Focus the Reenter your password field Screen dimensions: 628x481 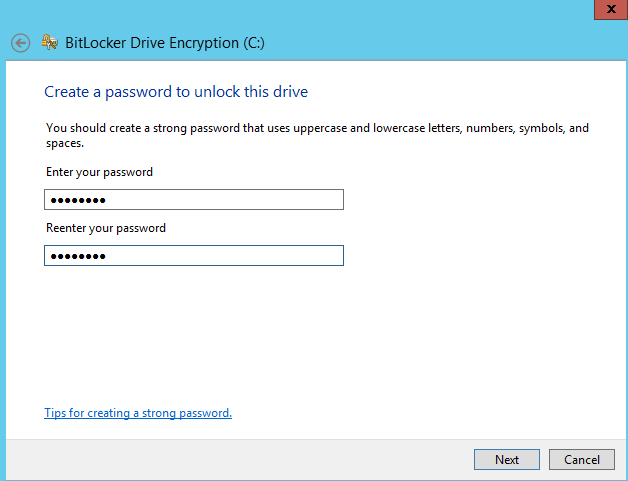194,256
